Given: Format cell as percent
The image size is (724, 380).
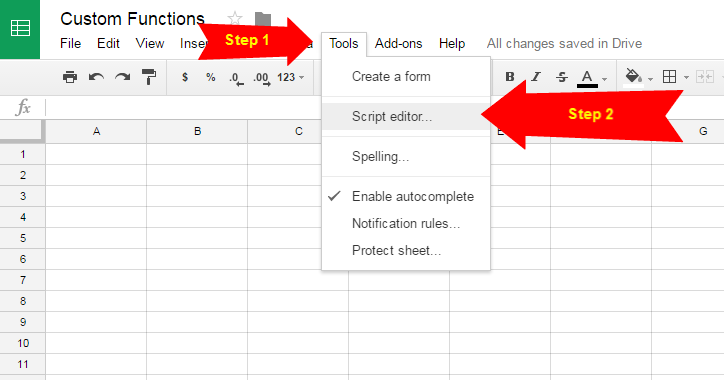Looking at the screenshot, I should click(211, 77).
